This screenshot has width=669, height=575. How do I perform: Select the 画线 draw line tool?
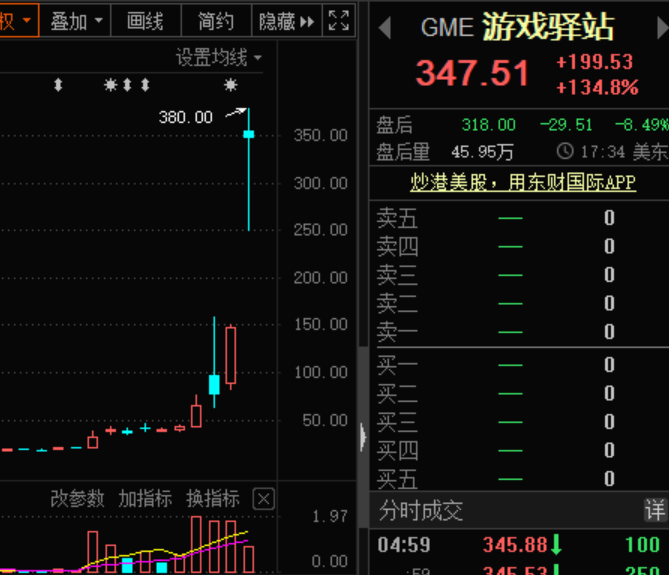tap(146, 20)
